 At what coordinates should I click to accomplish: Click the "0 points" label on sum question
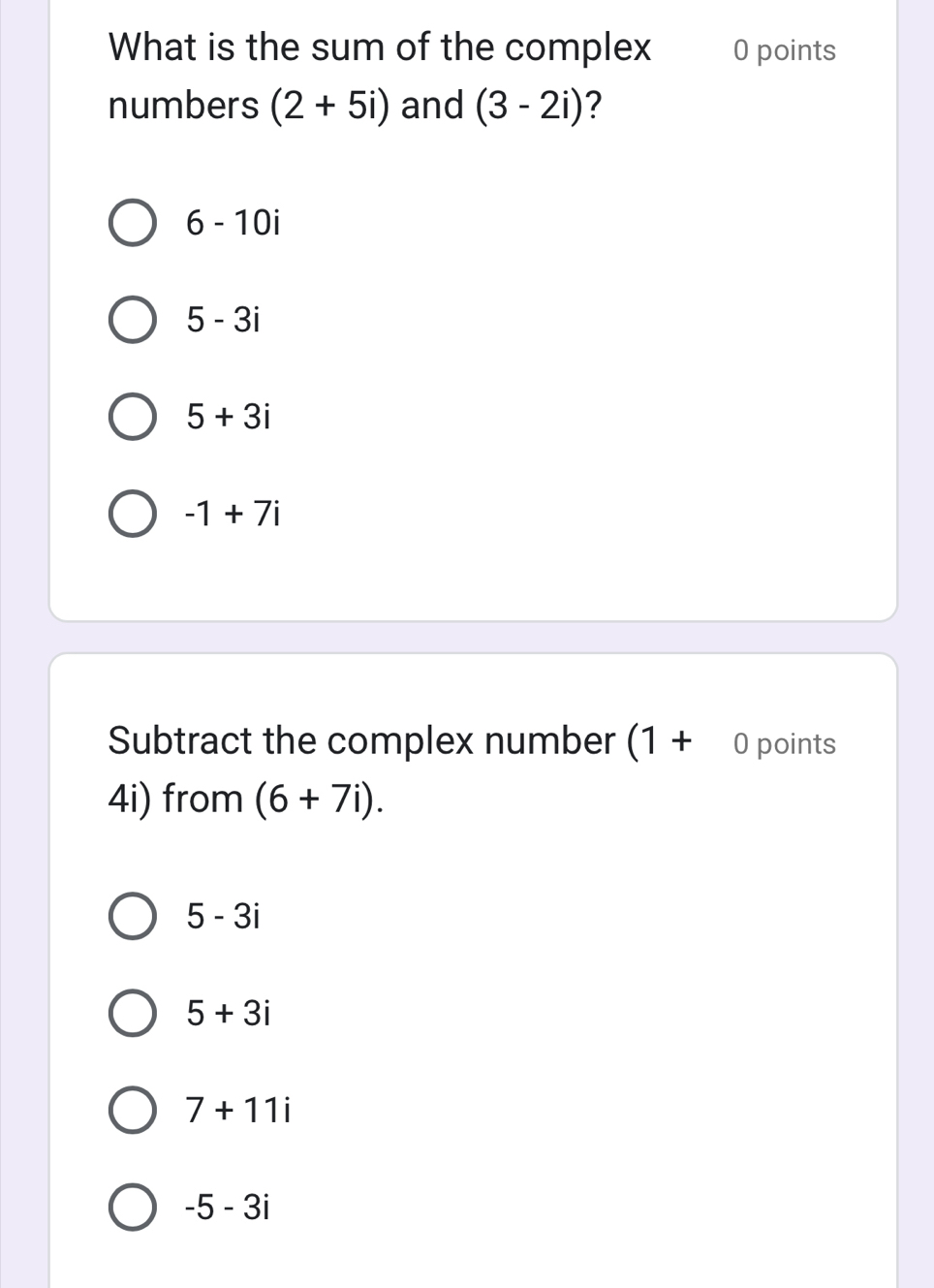[785, 50]
